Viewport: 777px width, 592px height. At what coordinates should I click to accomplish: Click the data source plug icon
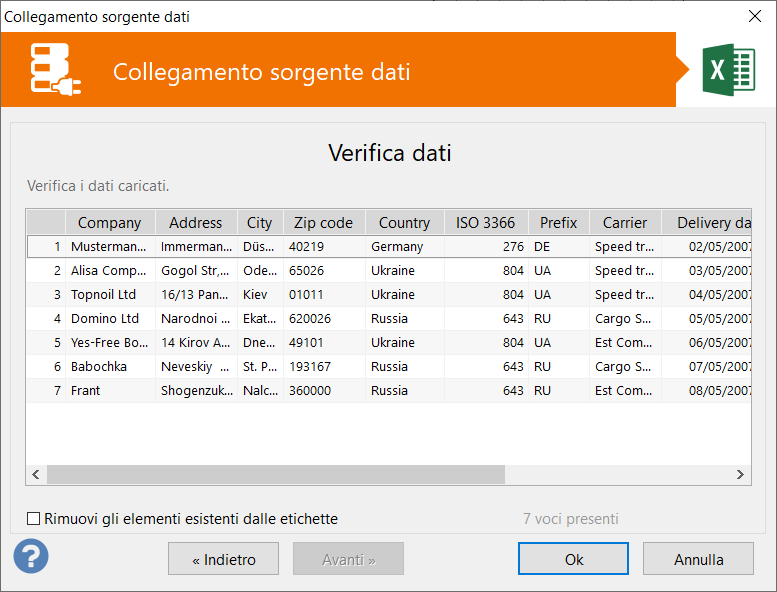(x=56, y=69)
